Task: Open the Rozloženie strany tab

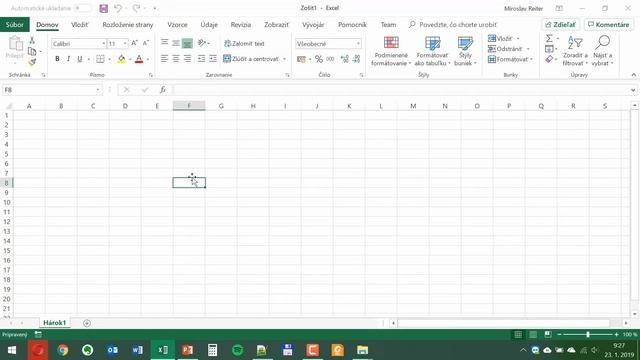Action: point(128,24)
